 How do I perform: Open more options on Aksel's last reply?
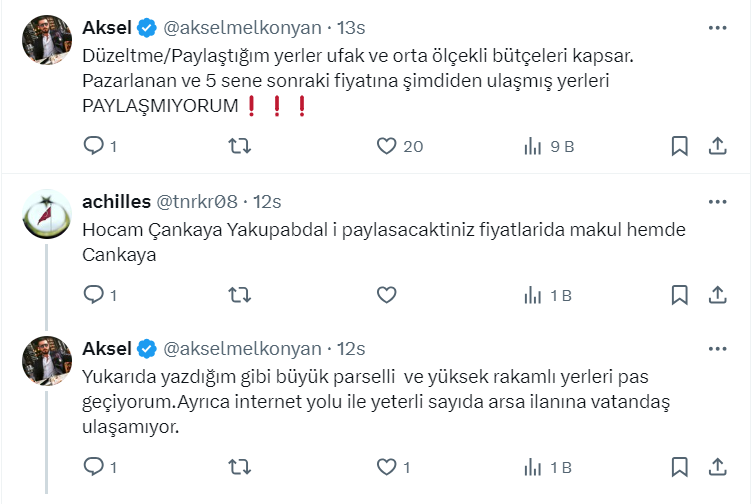click(717, 348)
